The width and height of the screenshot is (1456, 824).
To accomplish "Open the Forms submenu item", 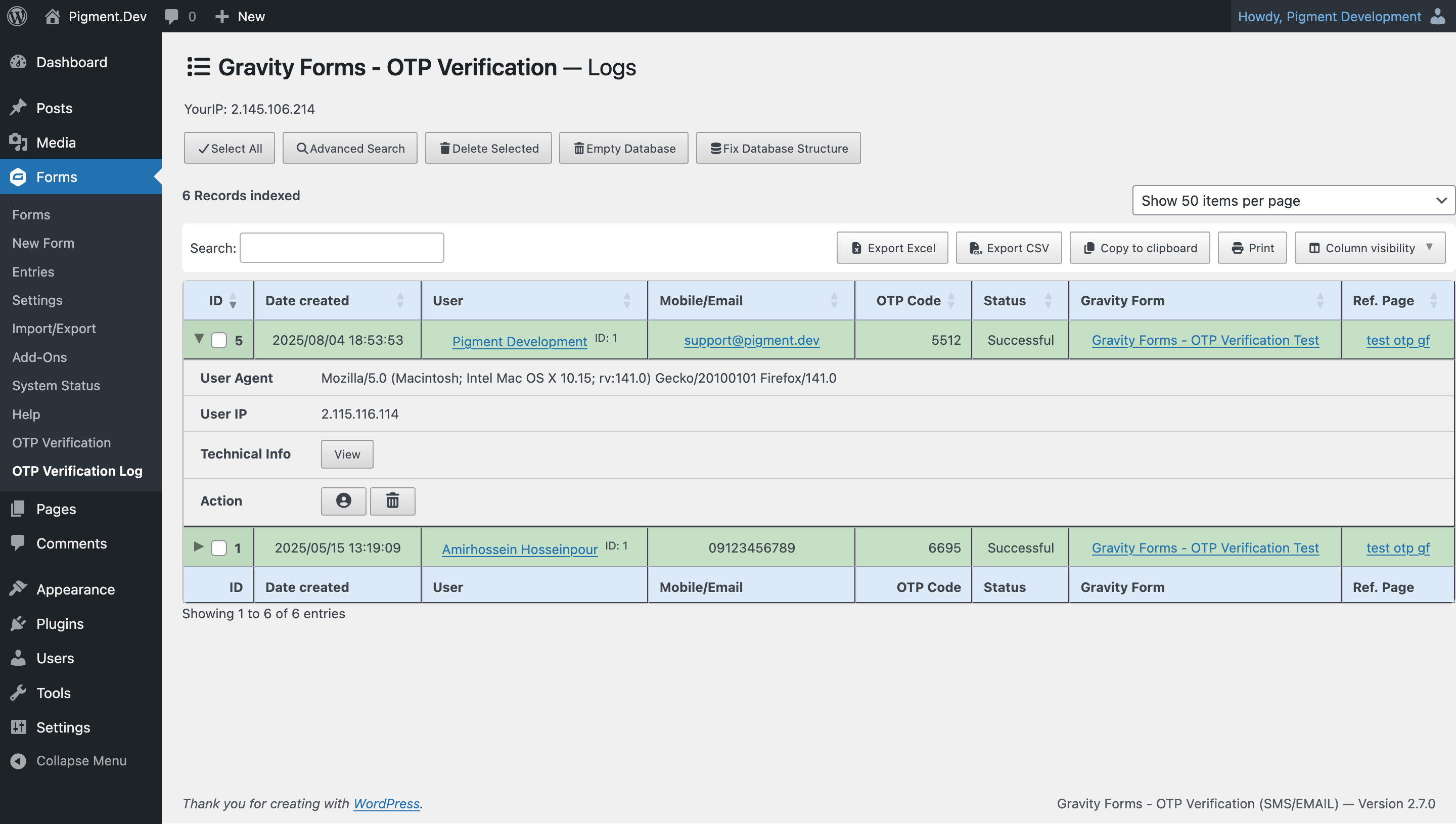I will pyautogui.click(x=31, y=214).
